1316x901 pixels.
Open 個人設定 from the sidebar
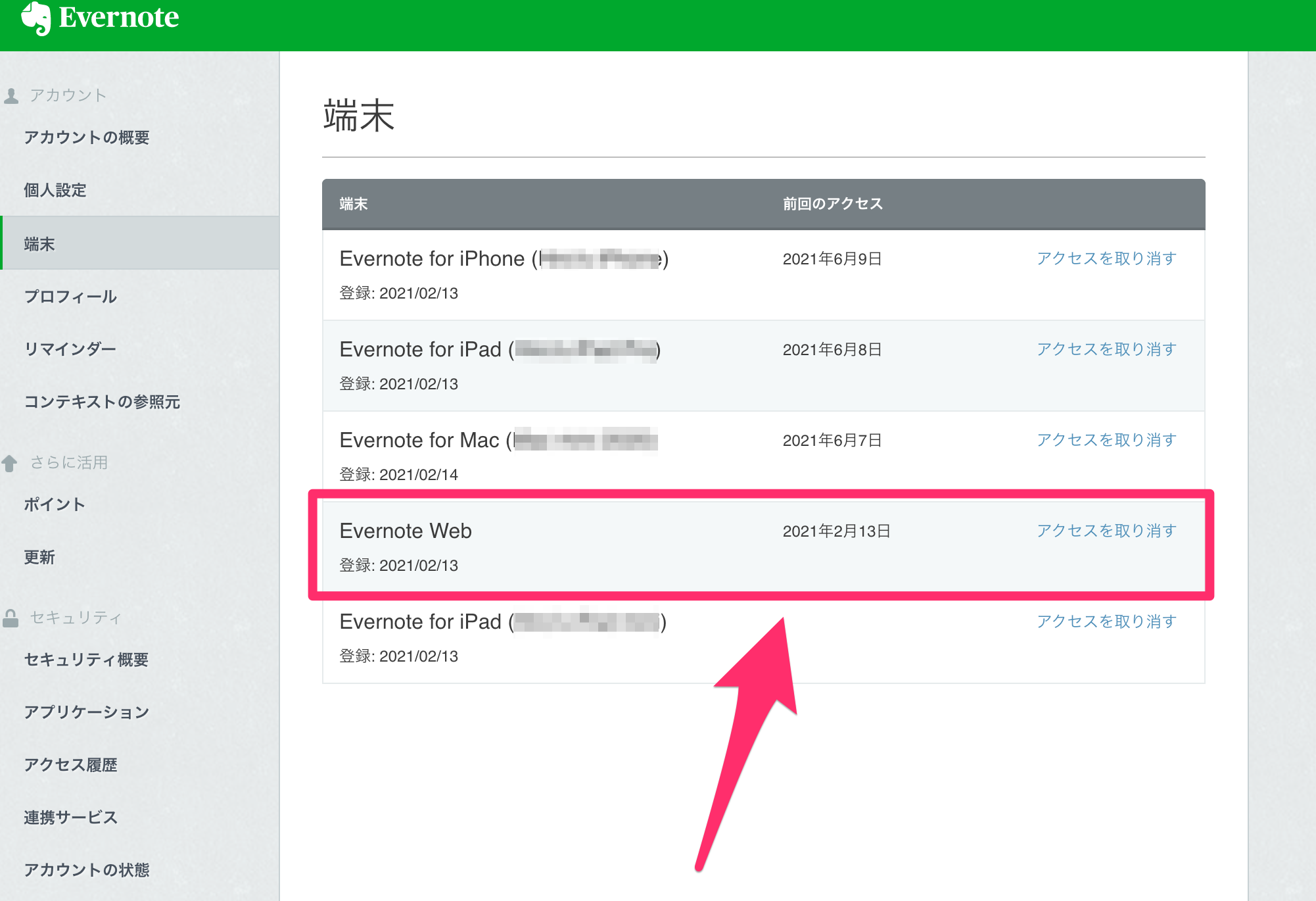tap(55, 190)
